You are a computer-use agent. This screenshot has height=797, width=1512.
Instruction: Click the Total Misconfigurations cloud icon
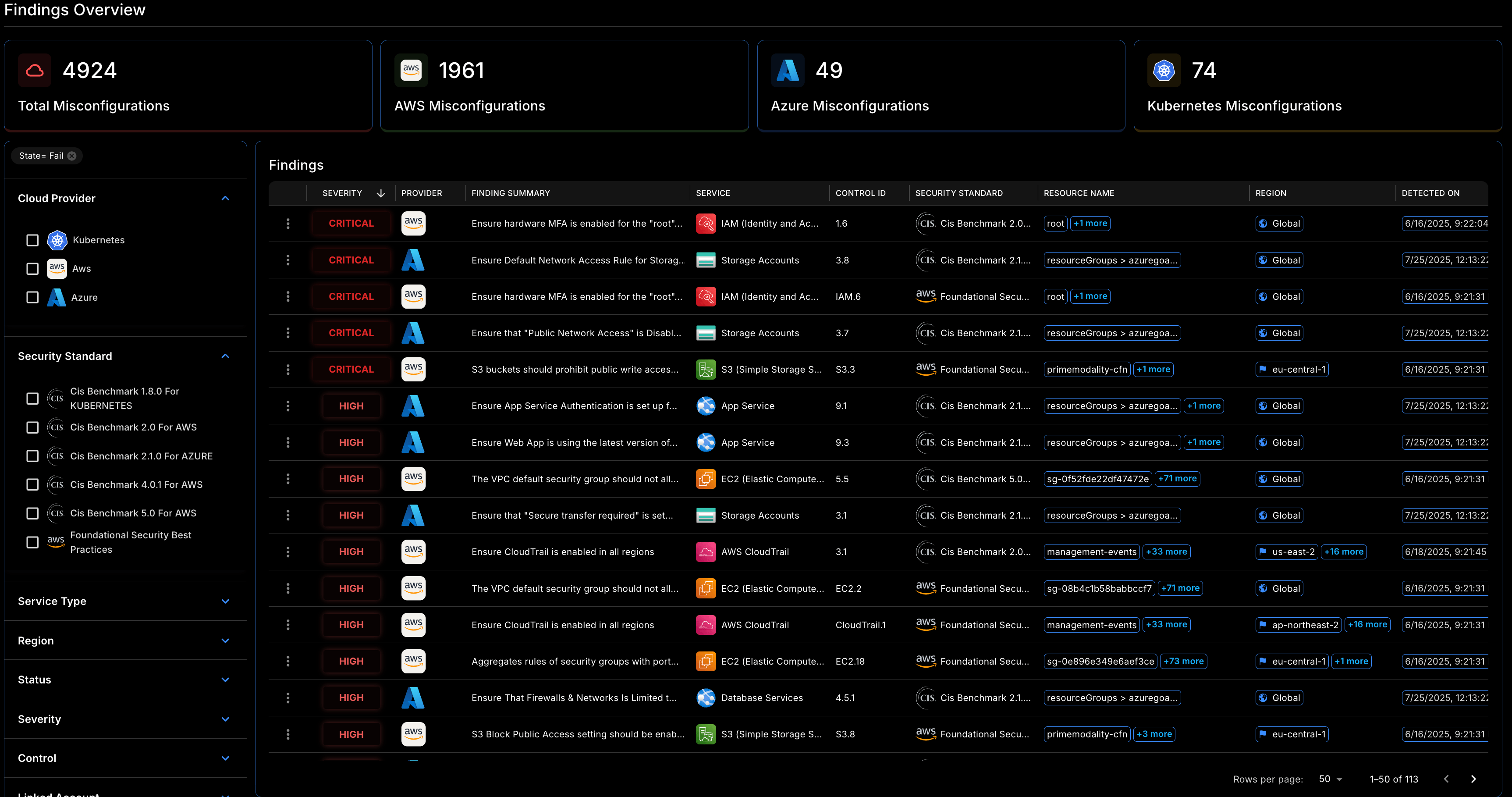pyautogui.click(x=35, y=71)
